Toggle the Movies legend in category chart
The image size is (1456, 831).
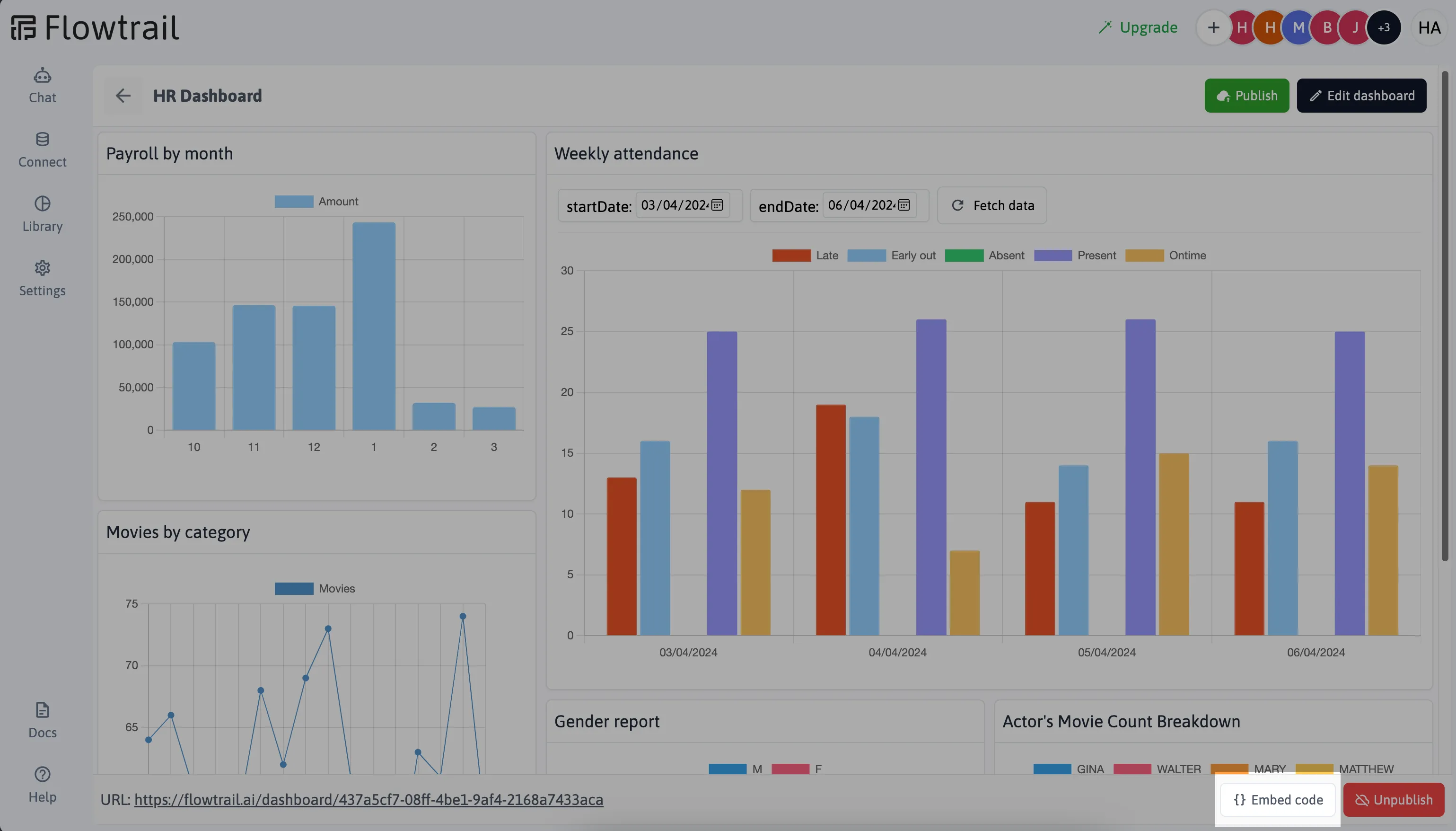[x=315, y=588]
